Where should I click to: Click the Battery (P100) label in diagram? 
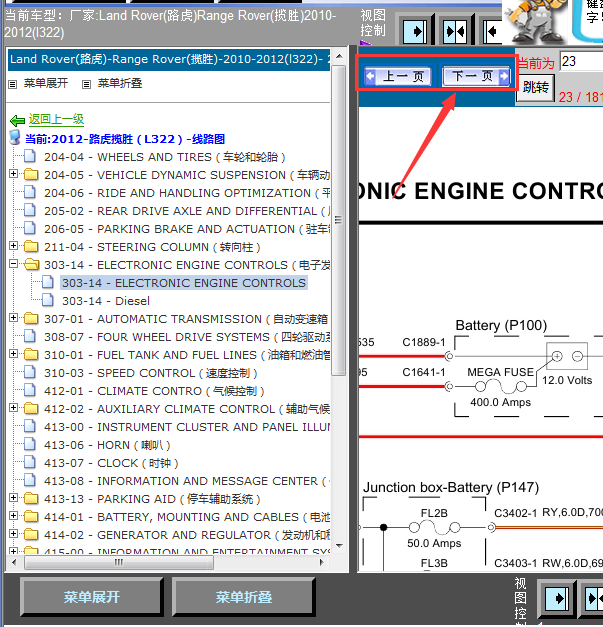501,325
